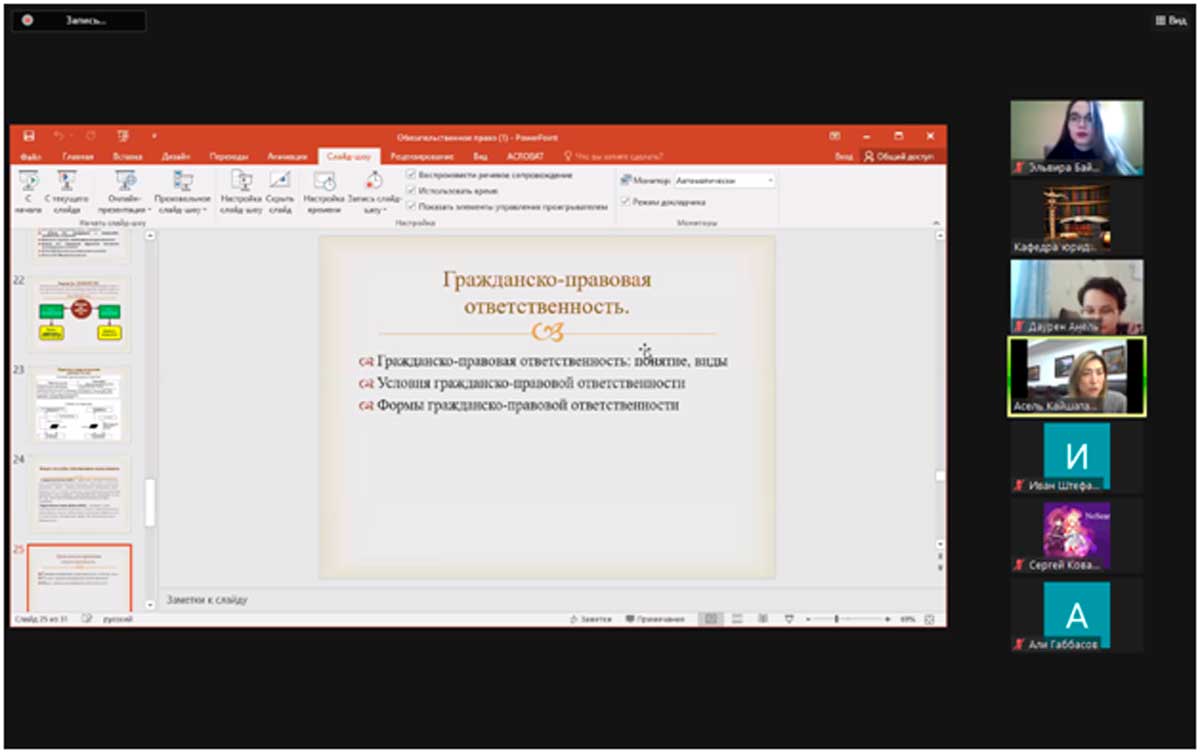Toggle use timings checkbox
The width and height of the screenshot is (1200, 753).
point(411,190)
